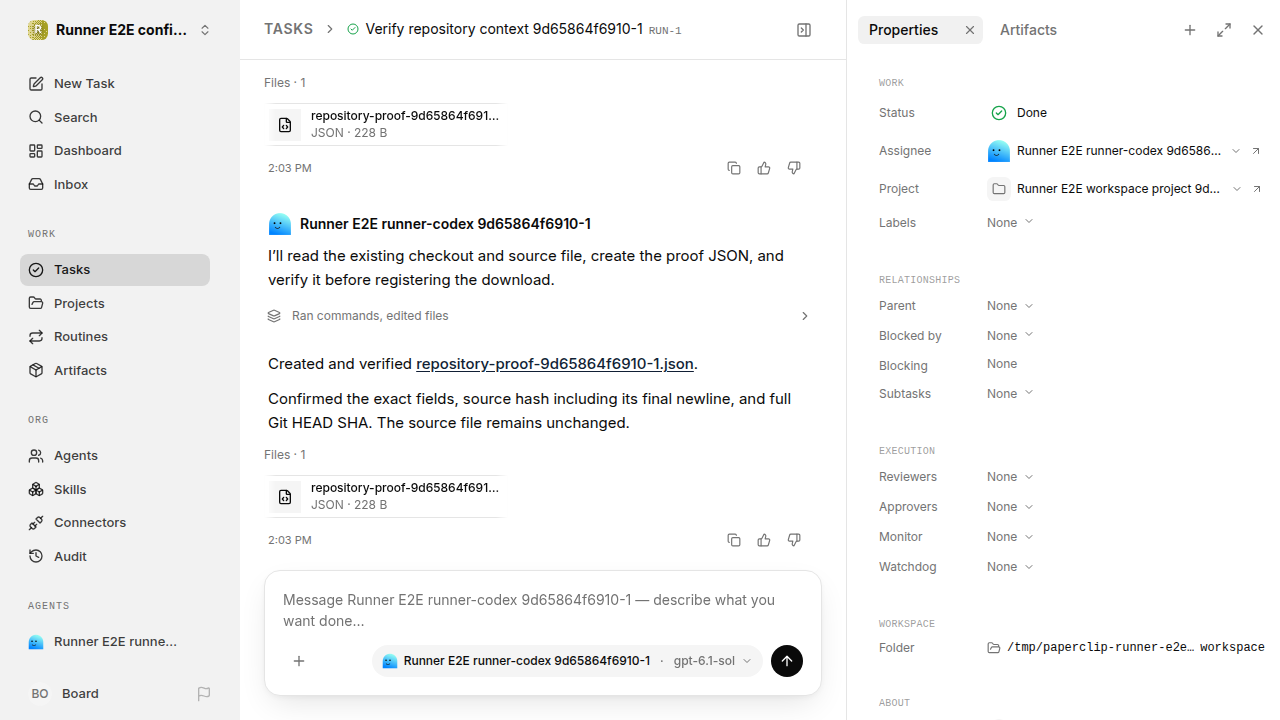Open Project in new view arrow icon
Image resolution: width=1280 pixels, height=720 pixels.
point(1257,189)
